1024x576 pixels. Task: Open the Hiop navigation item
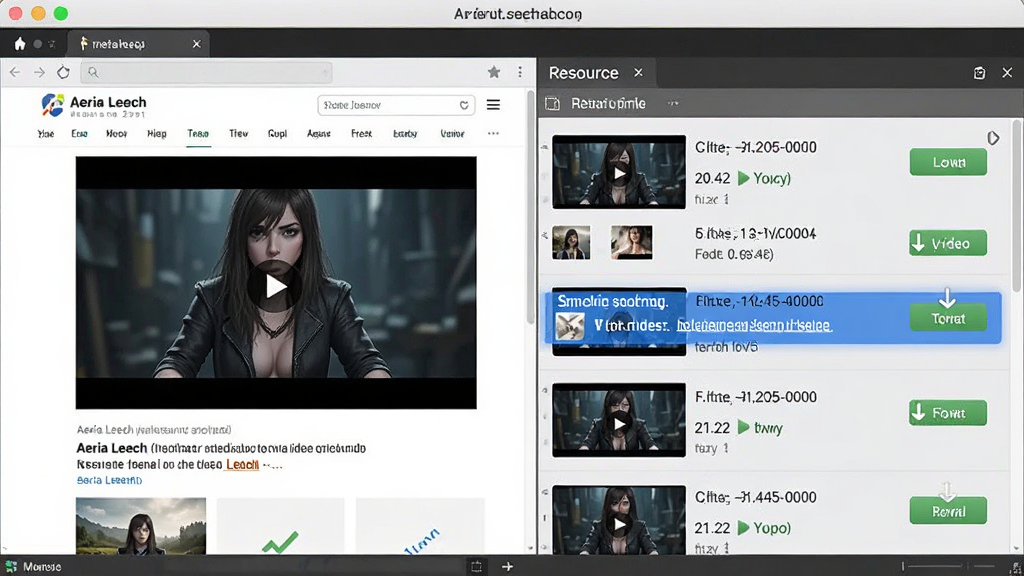(157, 134)
